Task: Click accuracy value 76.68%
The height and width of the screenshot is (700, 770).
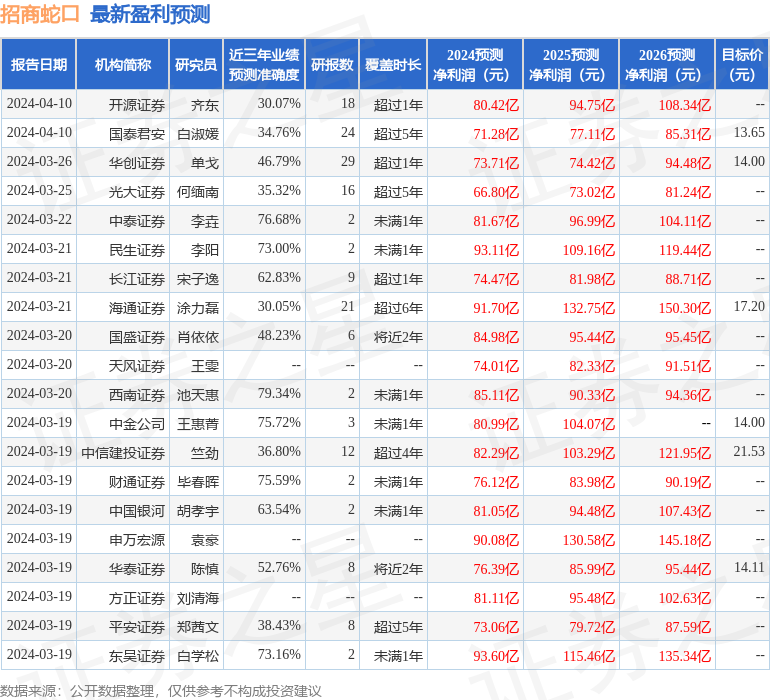Action: click(279, 220)
